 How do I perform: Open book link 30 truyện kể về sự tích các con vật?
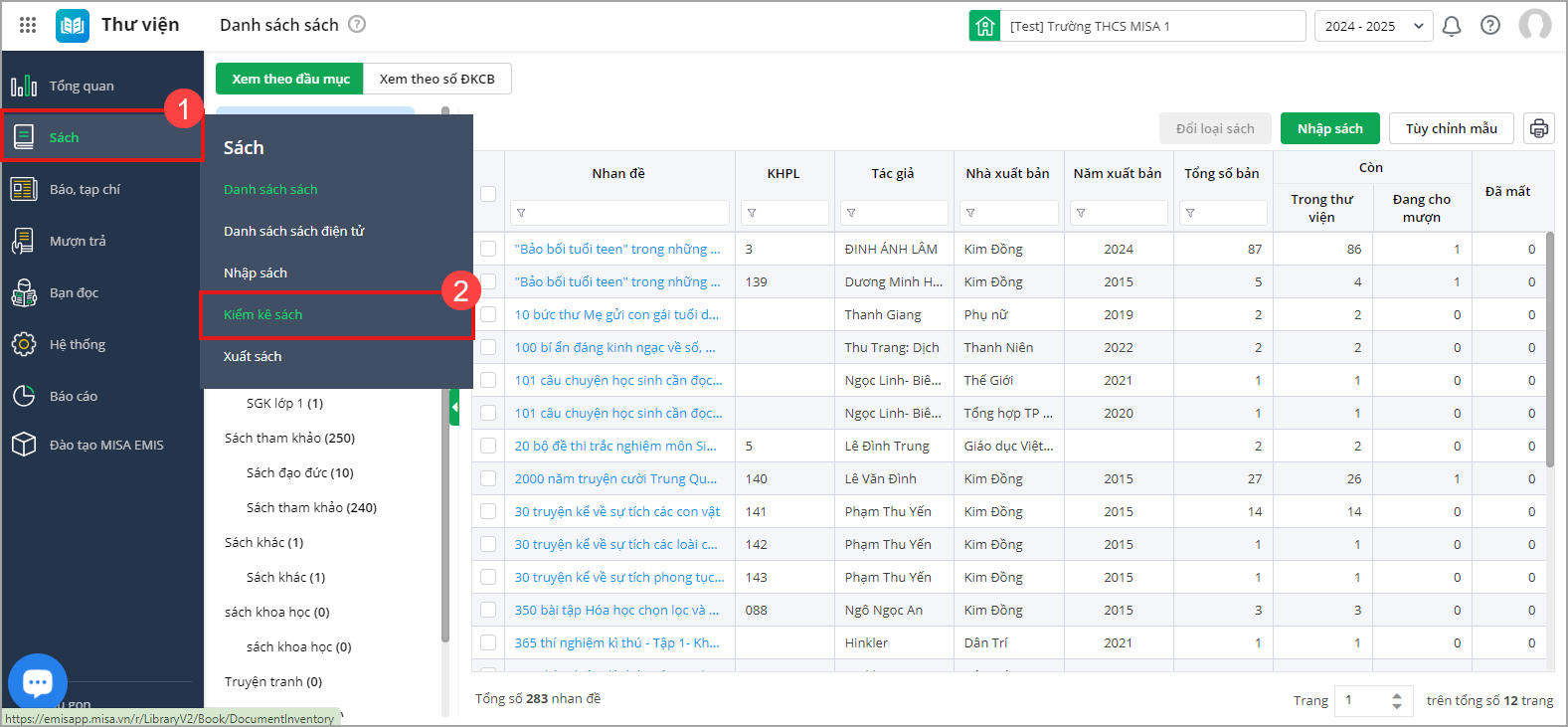click(x=617, y=511)
